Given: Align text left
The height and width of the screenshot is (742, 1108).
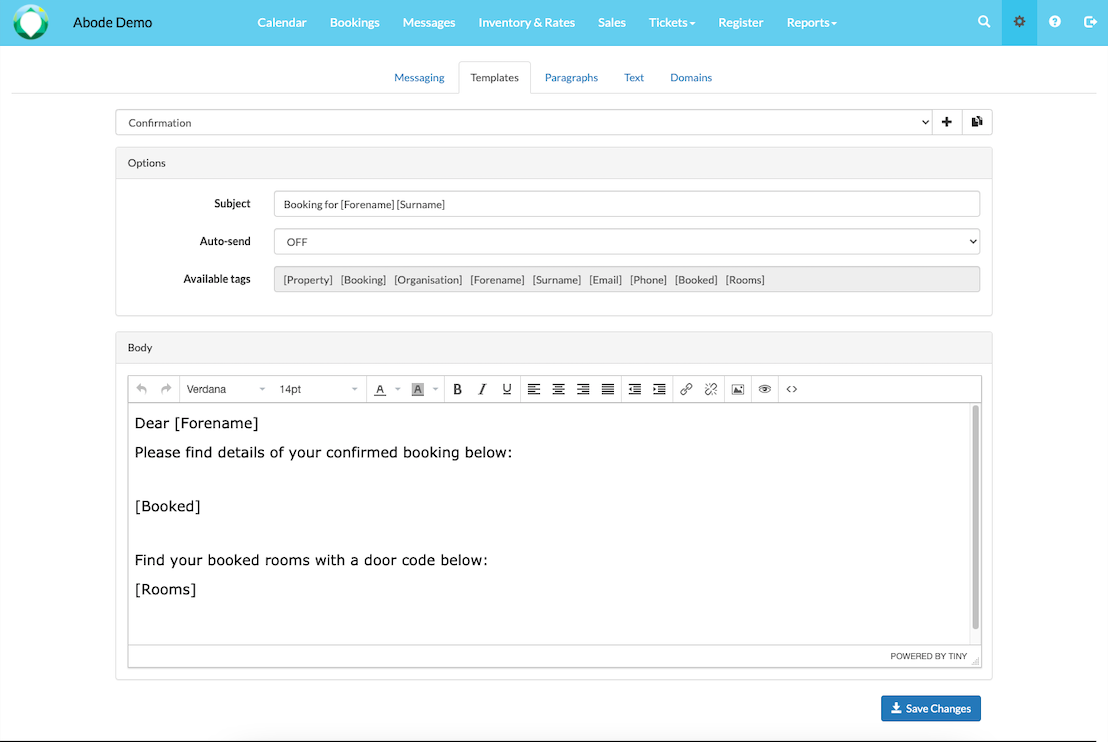Looking at the screenshot, I should (x=534, y=389).
